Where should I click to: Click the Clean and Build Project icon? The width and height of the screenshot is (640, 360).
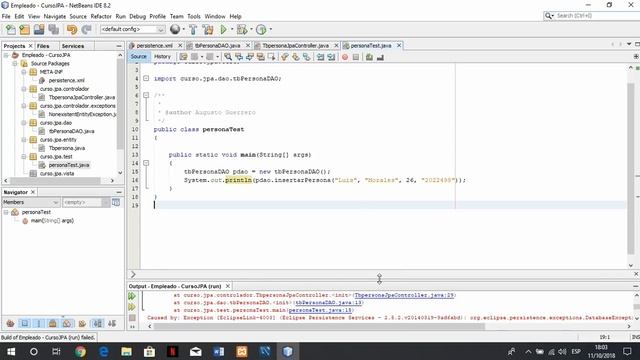208,29
